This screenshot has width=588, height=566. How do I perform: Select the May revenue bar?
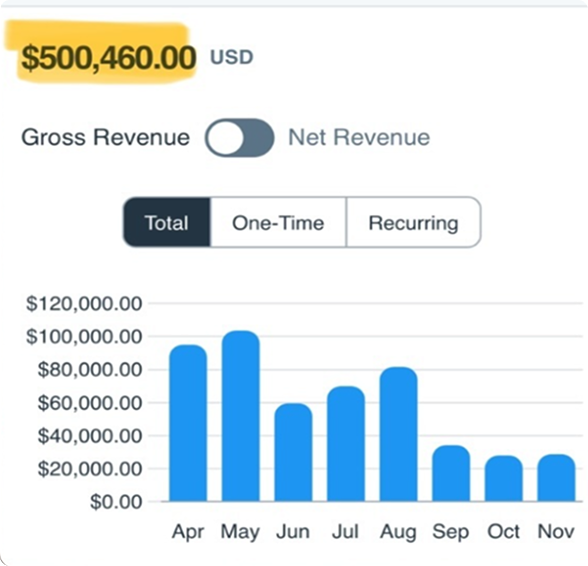(241, 416)
